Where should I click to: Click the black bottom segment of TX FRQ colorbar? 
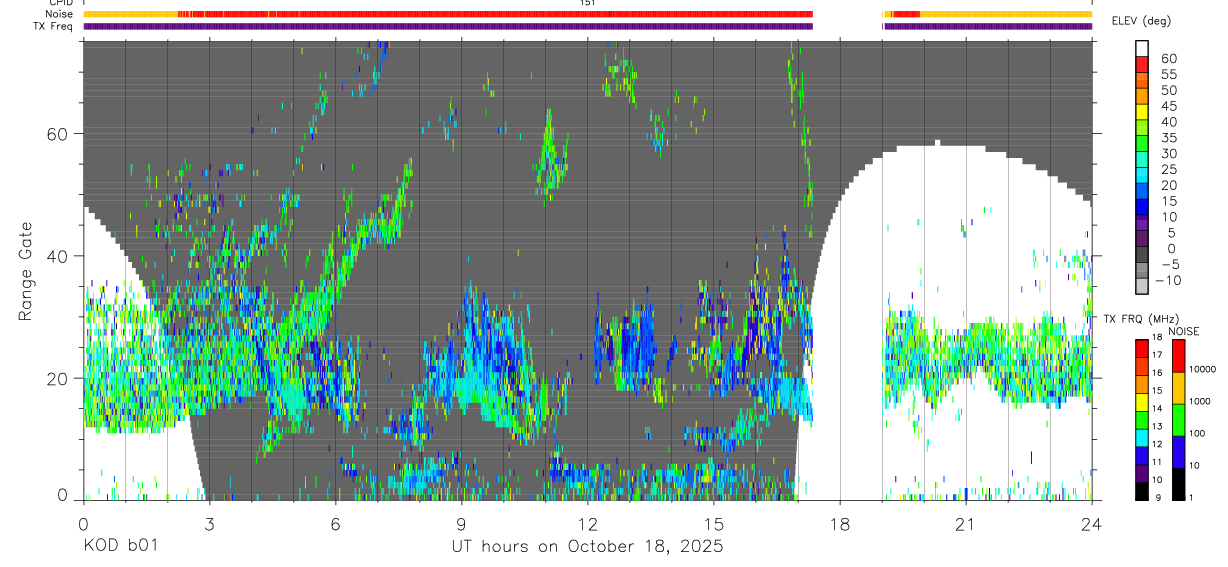[x=1143, y=490]
